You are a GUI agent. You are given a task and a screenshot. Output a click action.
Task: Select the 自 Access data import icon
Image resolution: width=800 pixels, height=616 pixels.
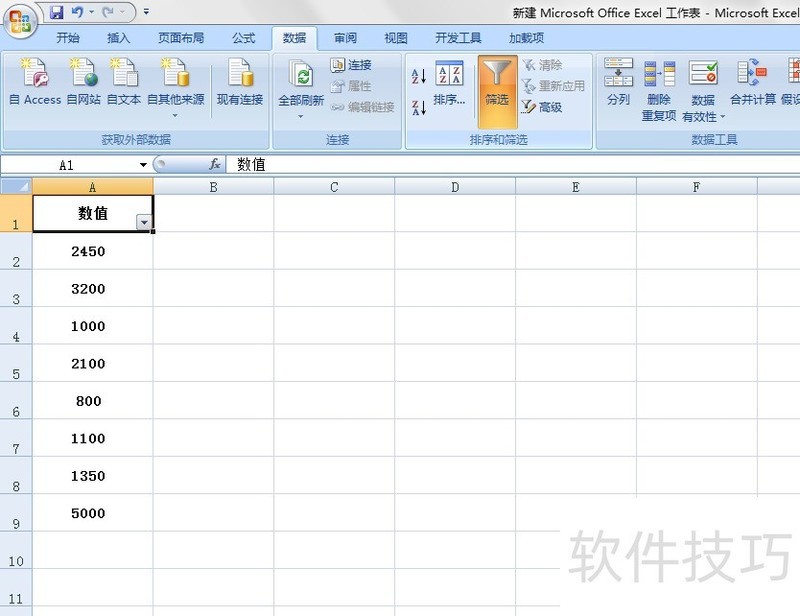tap(34, 80)
